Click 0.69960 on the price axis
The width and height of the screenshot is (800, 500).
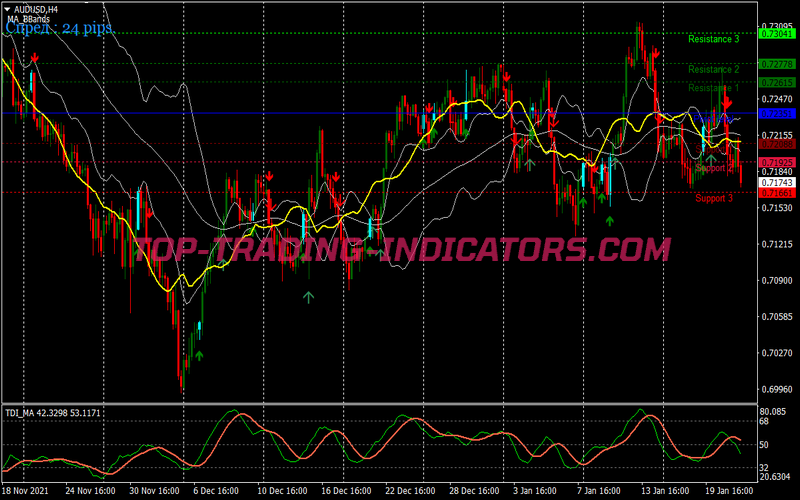tap(777, 389)
